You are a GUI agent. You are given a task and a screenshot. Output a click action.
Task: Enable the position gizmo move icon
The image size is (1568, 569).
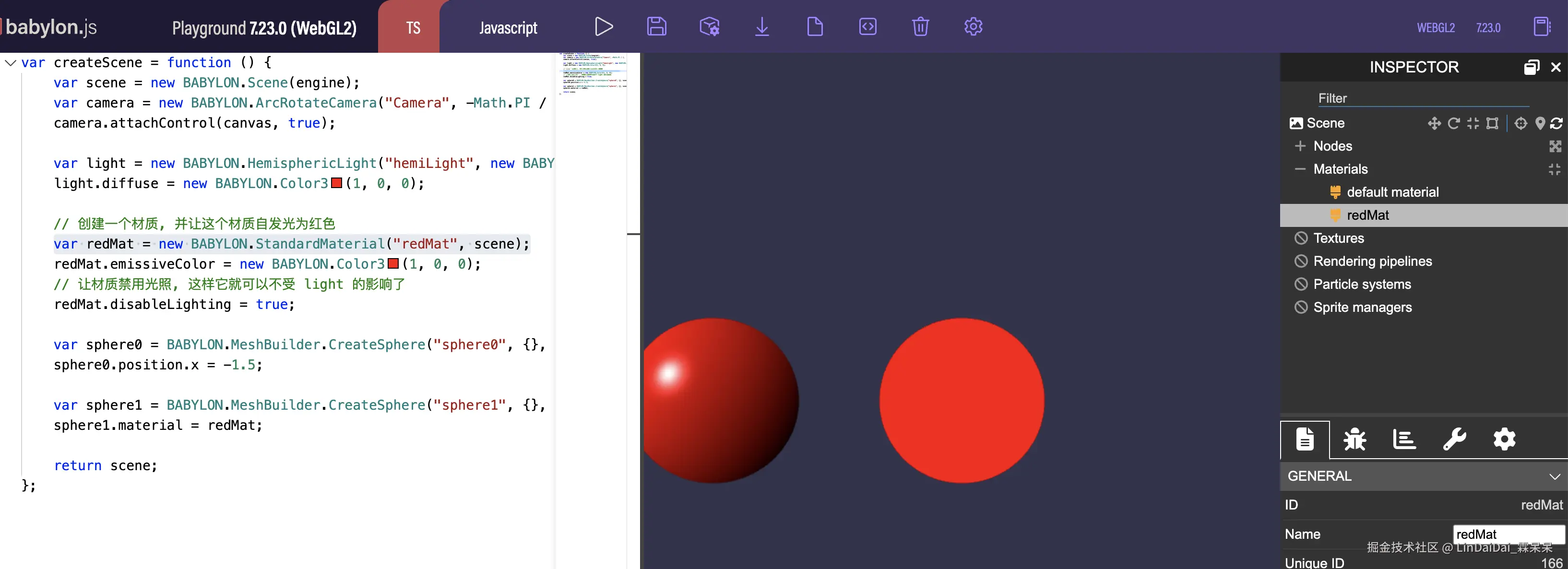tap(1434, 123)
